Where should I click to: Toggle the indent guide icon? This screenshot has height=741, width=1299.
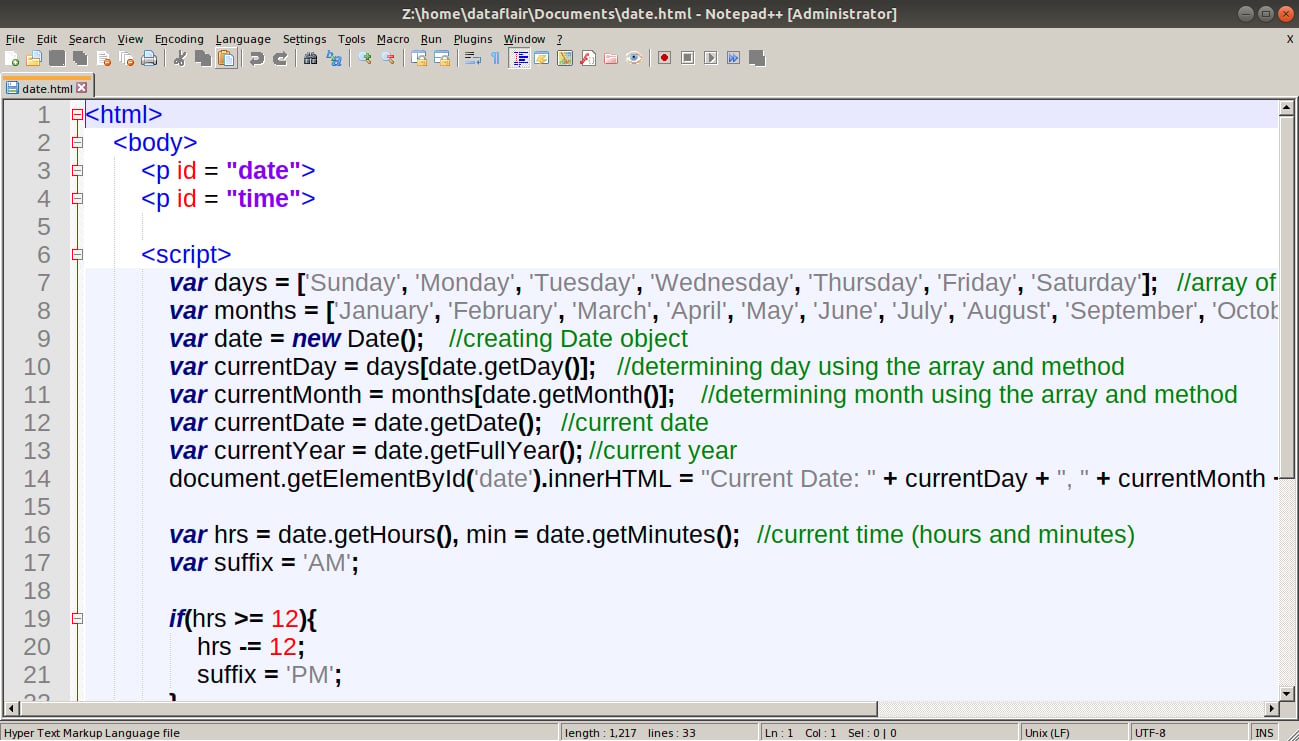point(519,58)
